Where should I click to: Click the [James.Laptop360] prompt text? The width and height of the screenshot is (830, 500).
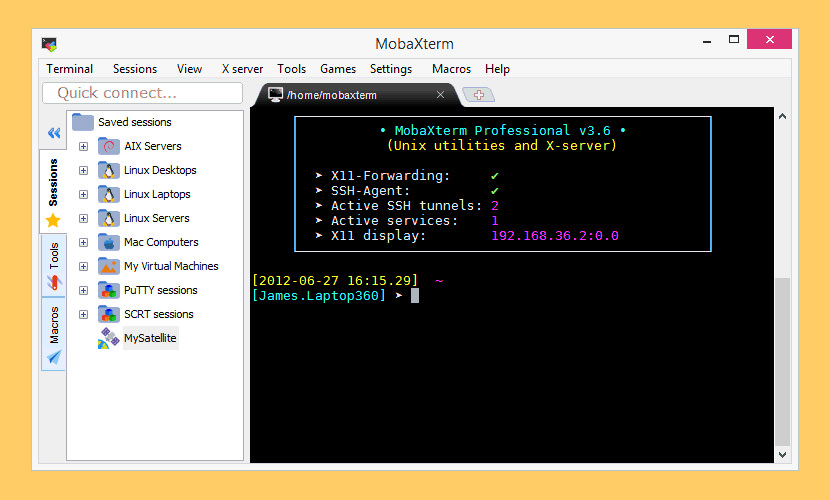tap(319, 295)
